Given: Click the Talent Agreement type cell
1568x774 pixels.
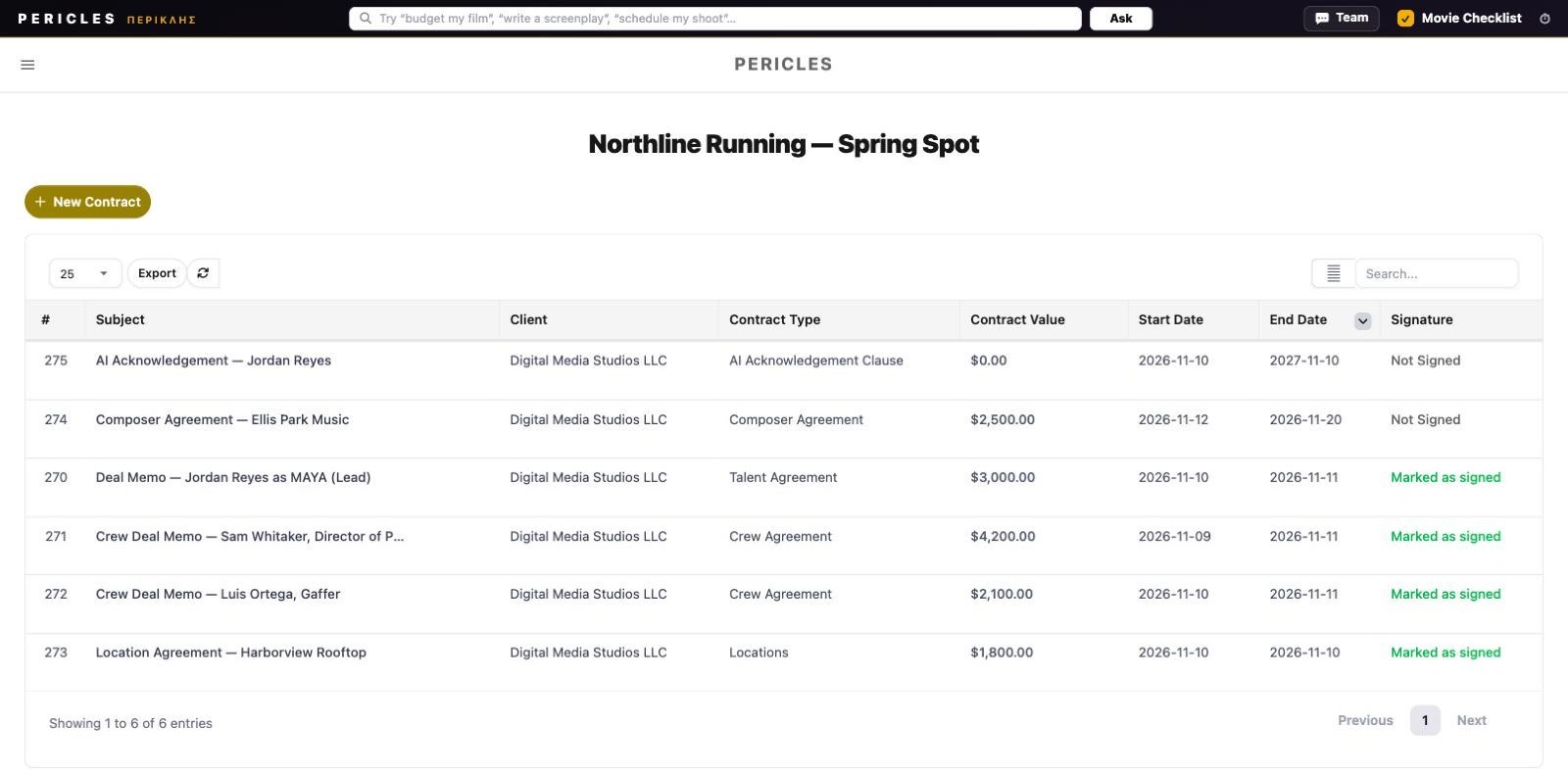Looking at the screenshot, I should [x=783, y=477].
